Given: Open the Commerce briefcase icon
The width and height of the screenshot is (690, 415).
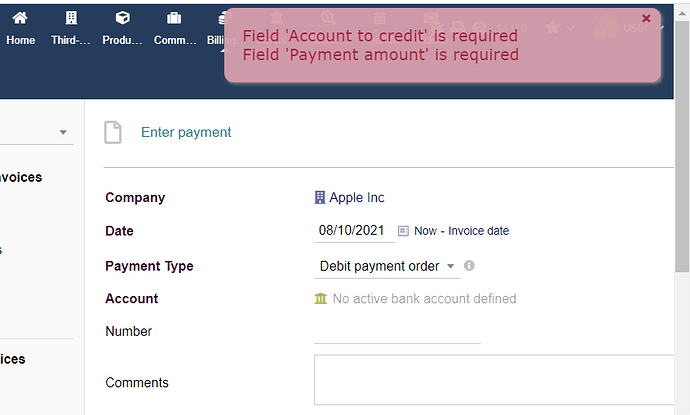Looking at the screenshot, I should (174, 18).
